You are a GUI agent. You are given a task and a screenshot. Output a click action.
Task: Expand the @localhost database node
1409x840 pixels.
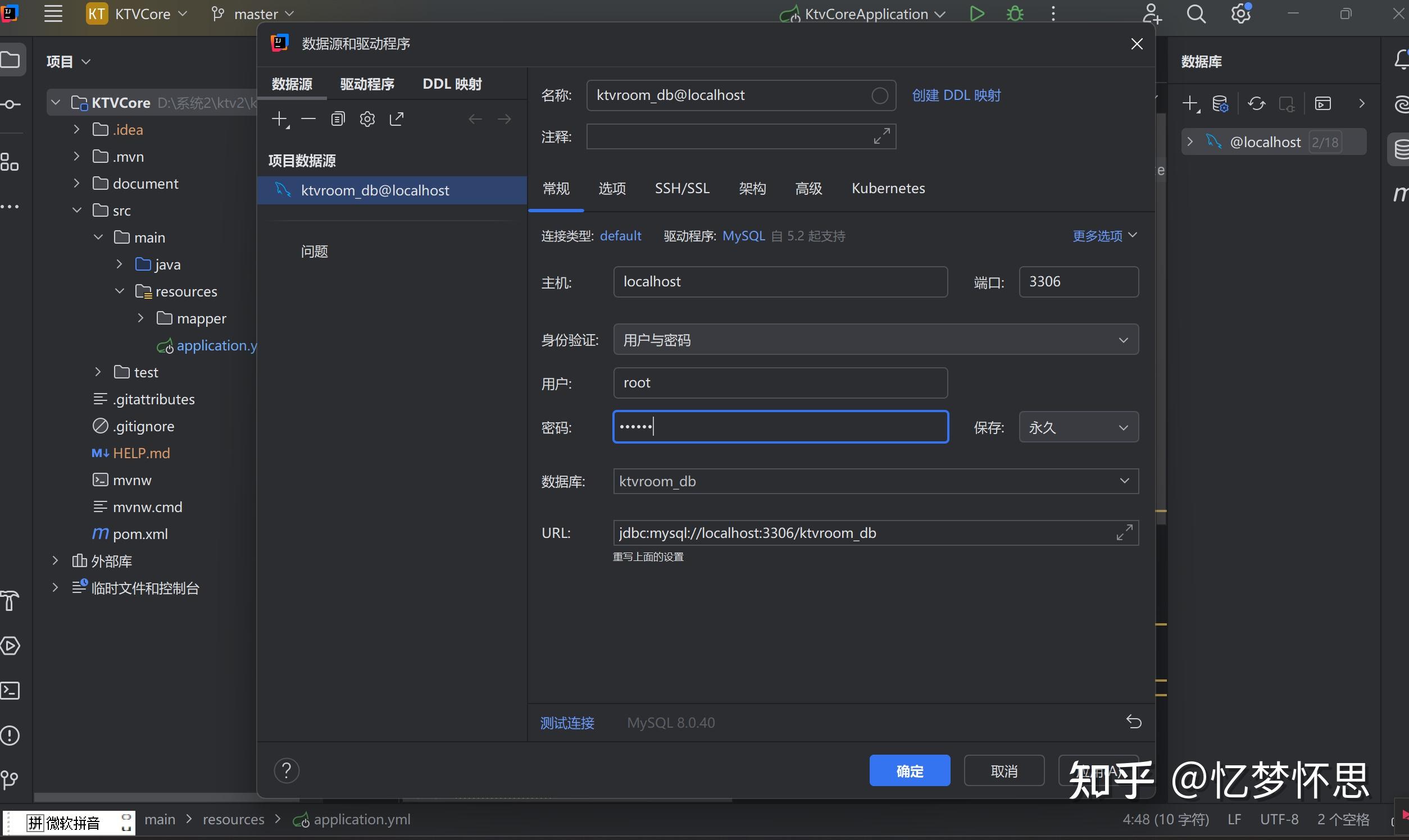coord(1190,141)
